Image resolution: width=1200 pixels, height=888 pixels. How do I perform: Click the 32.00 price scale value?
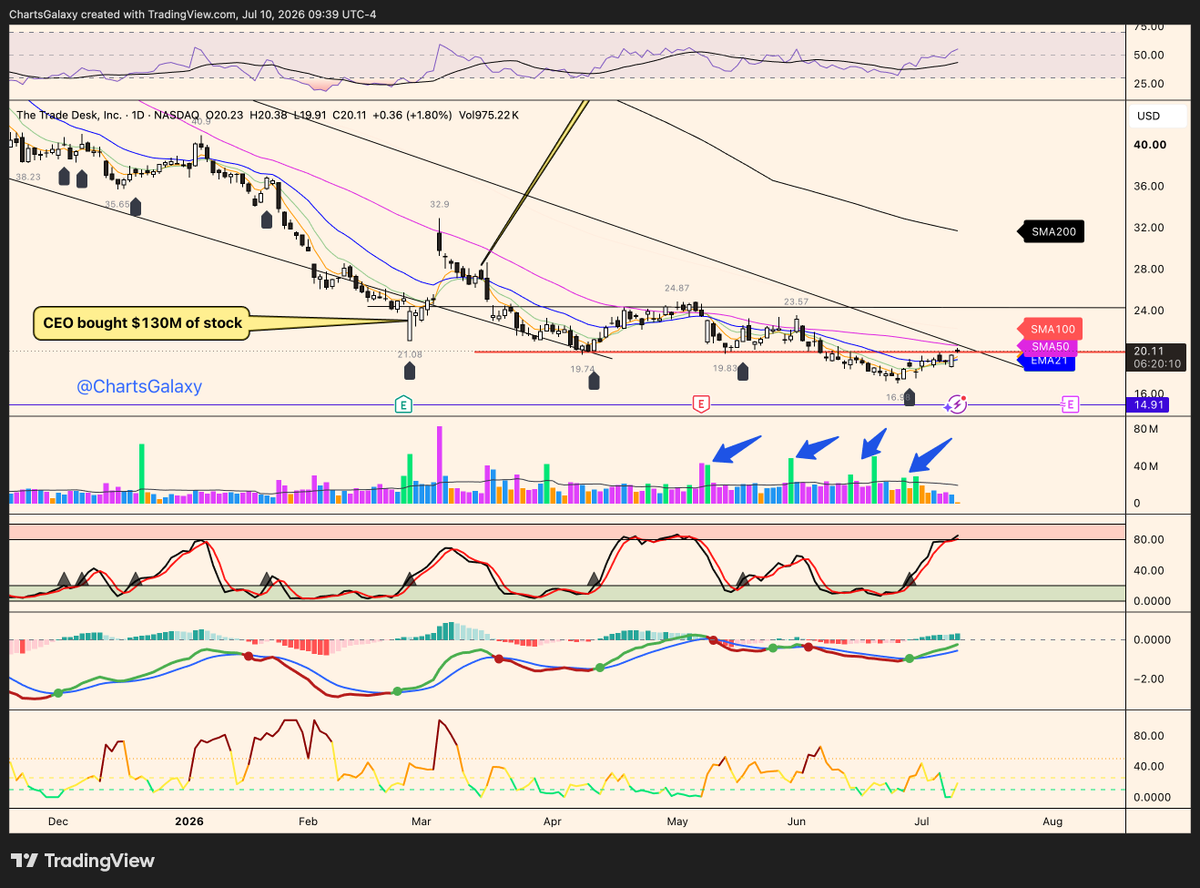(1151, 228)
